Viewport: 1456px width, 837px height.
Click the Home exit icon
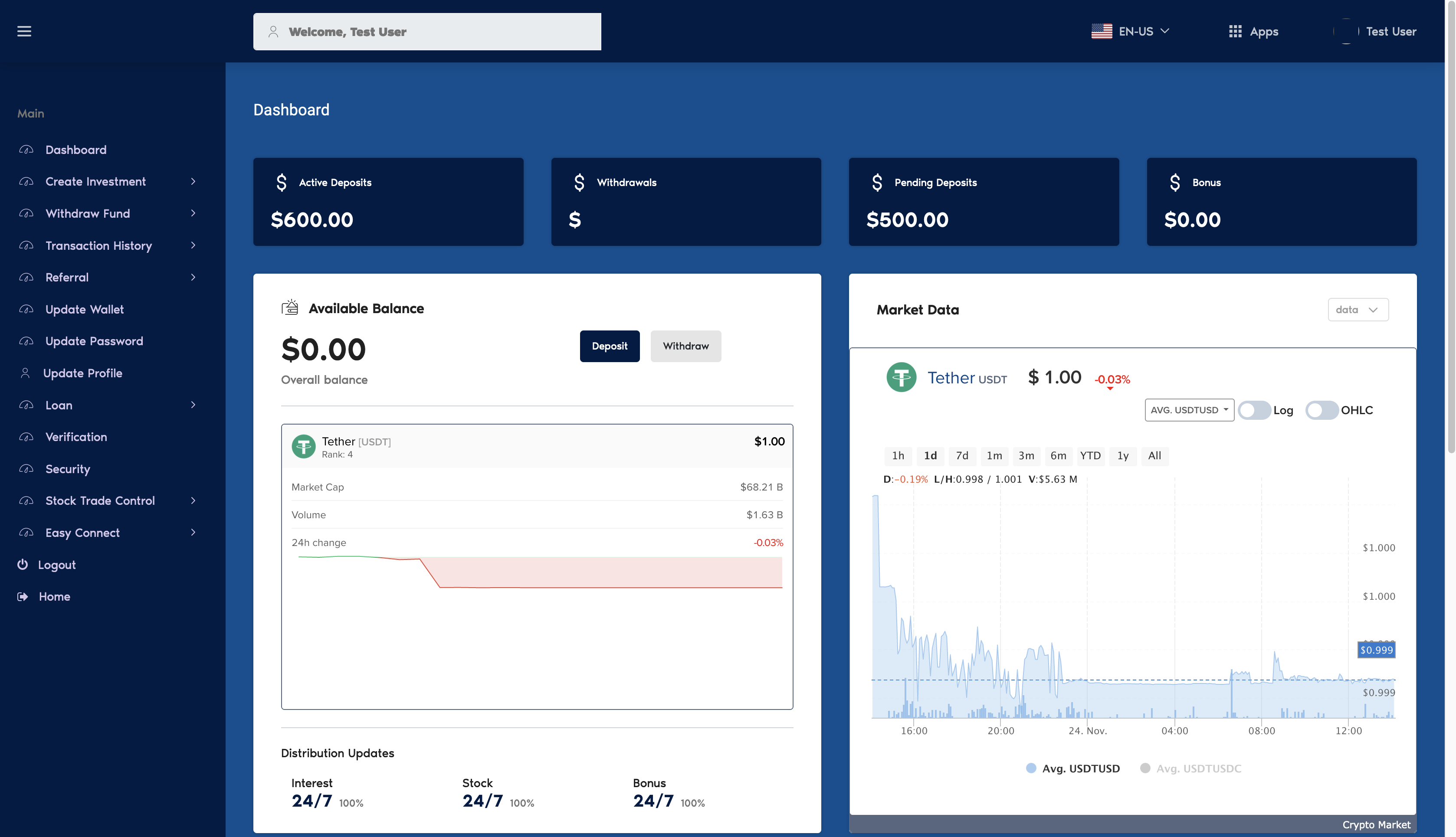[23, 596]
